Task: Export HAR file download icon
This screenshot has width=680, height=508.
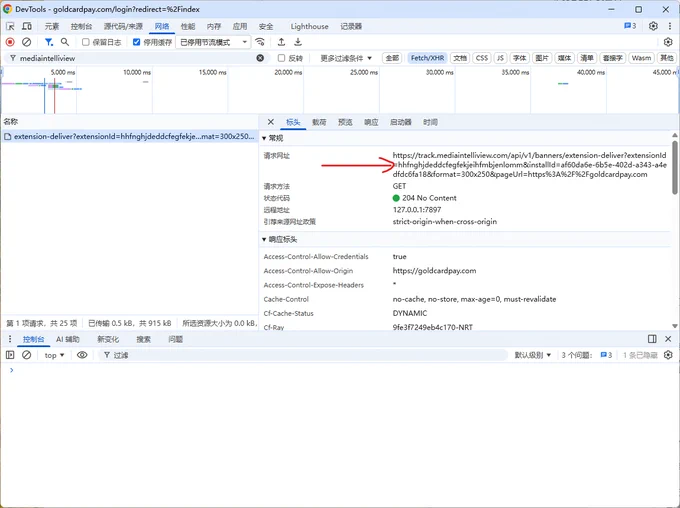Action: (298, 42)
